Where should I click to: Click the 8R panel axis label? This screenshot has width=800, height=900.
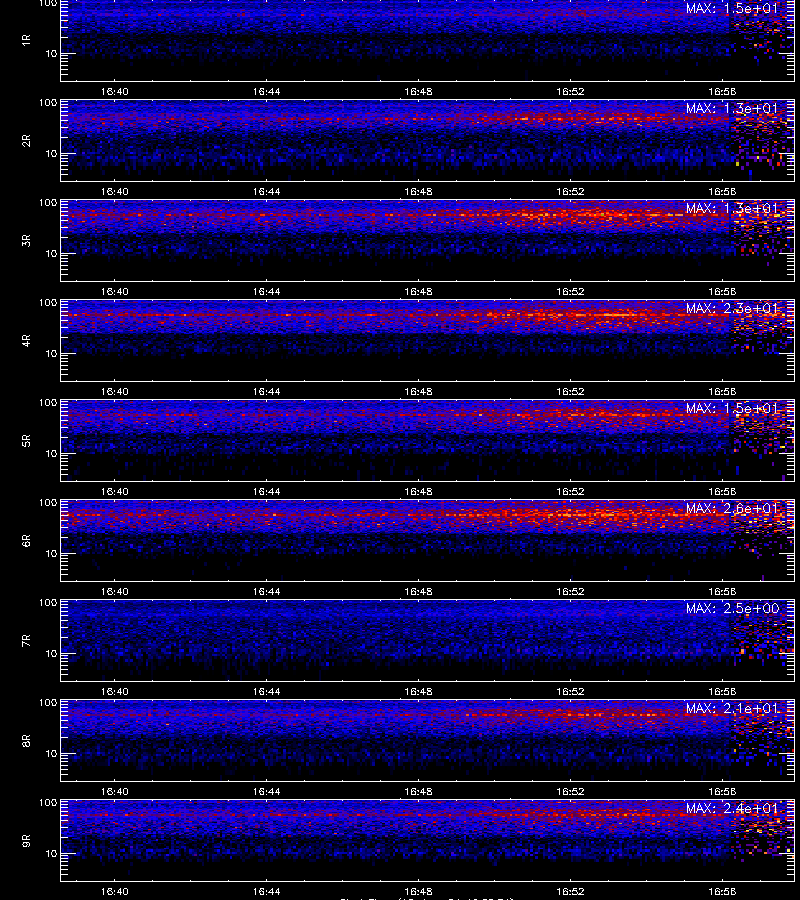pyautogui.click(x=26, y=740)
